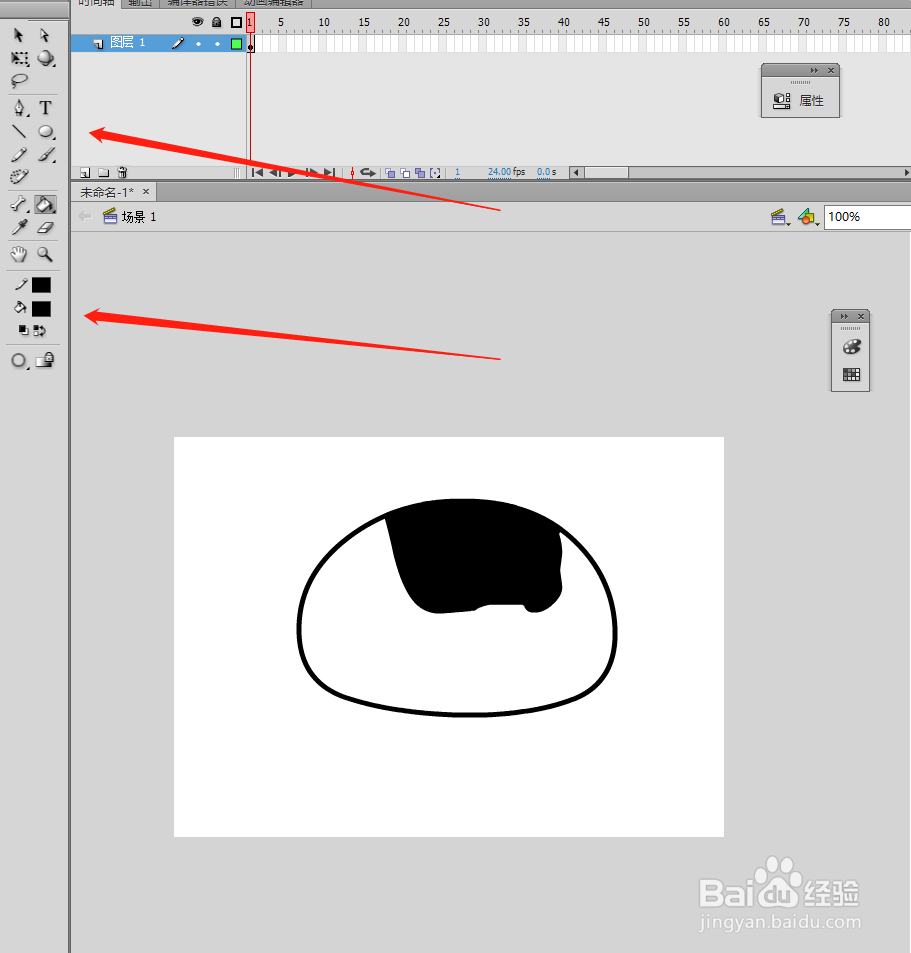Select the Selection tool (arrow)
911x953 pixels.
coord(17,35)
